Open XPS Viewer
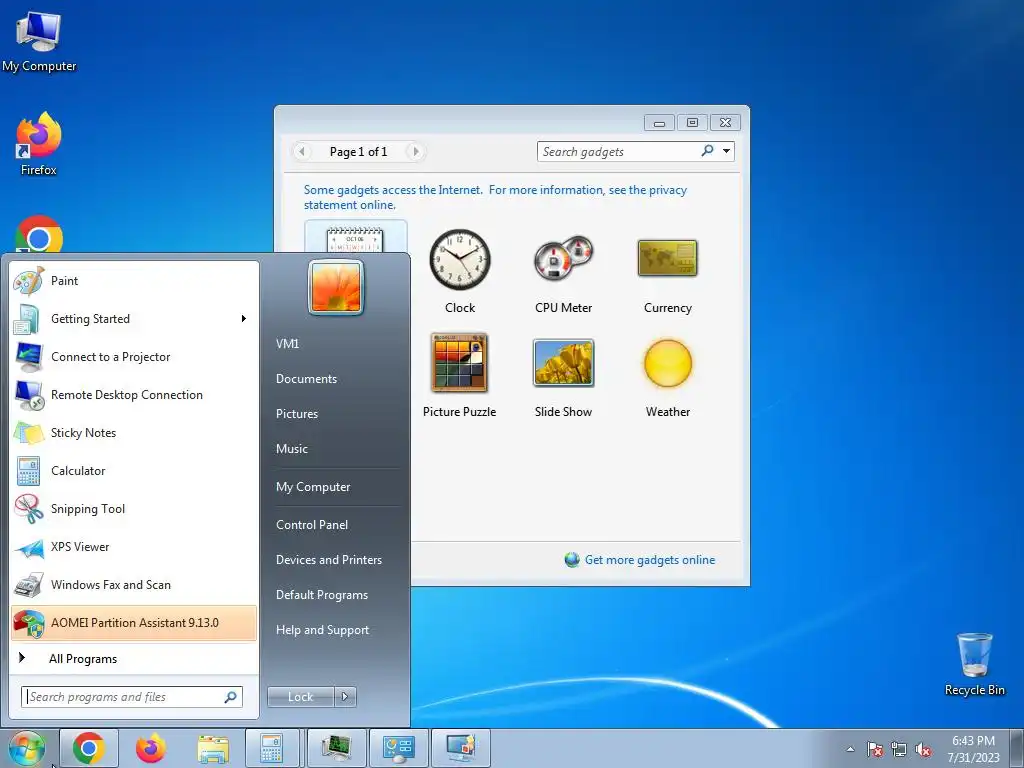This screenshot has height=768, width=1024. point(134,547)
